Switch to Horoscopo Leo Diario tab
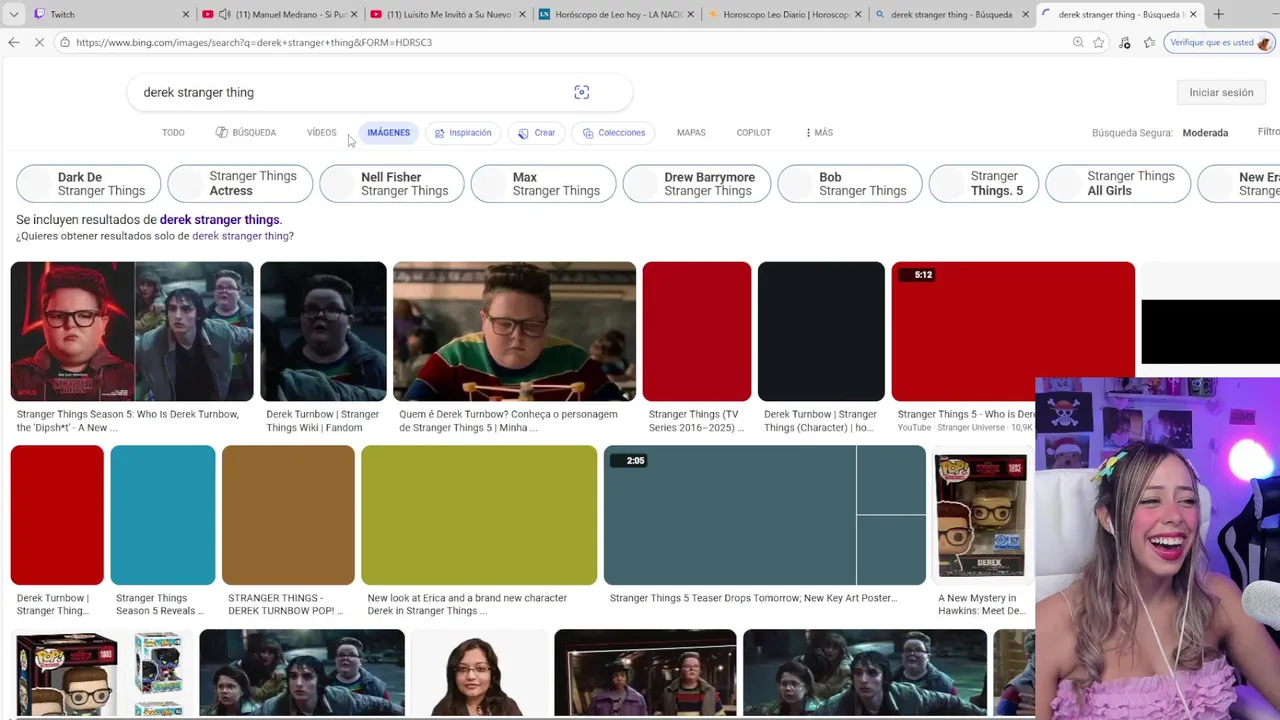Viewport: 1280px width, 720px height. coord(783,14)
